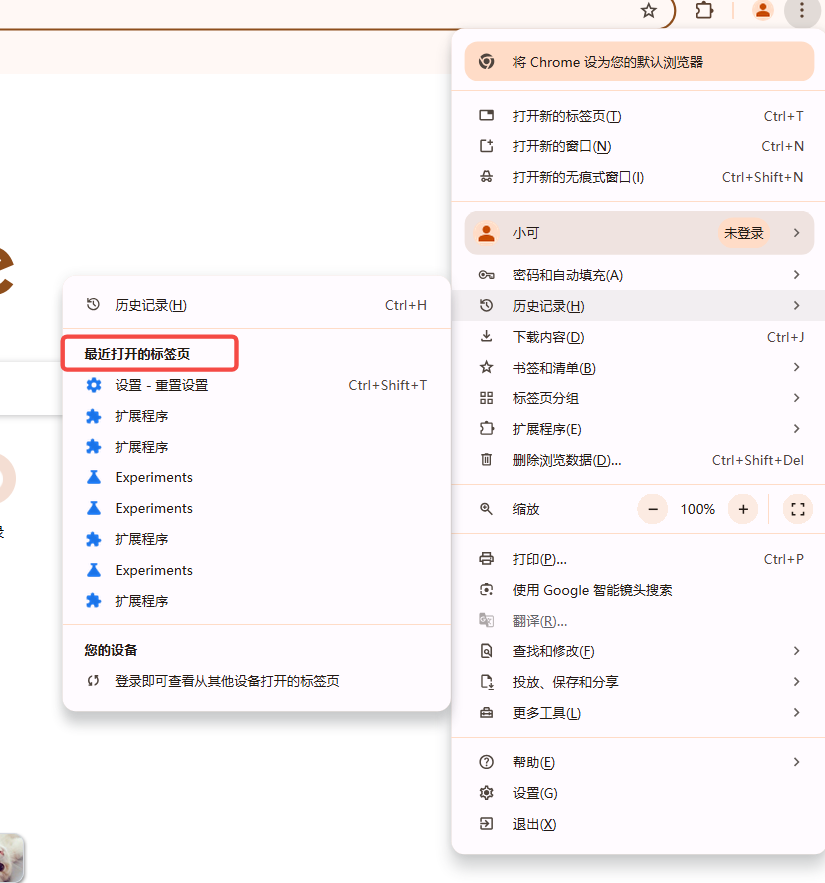Image resolution: width=825 pixels, height=883 pixels.
Task: Increase zoom with the plus button
Action: [743, 509]
